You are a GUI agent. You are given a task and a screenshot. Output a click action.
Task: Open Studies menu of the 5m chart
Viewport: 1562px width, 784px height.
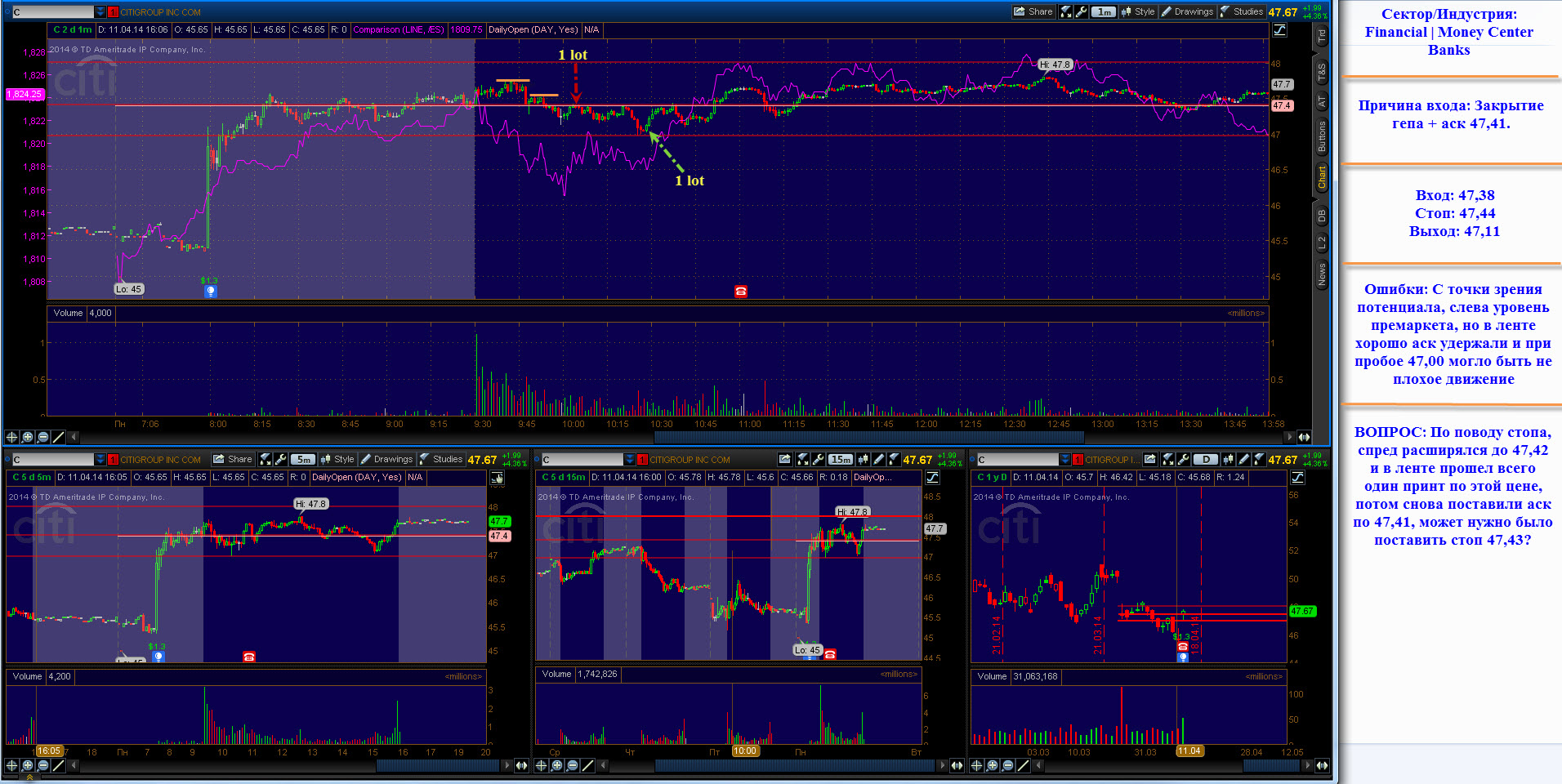click(x=441, y=459)
